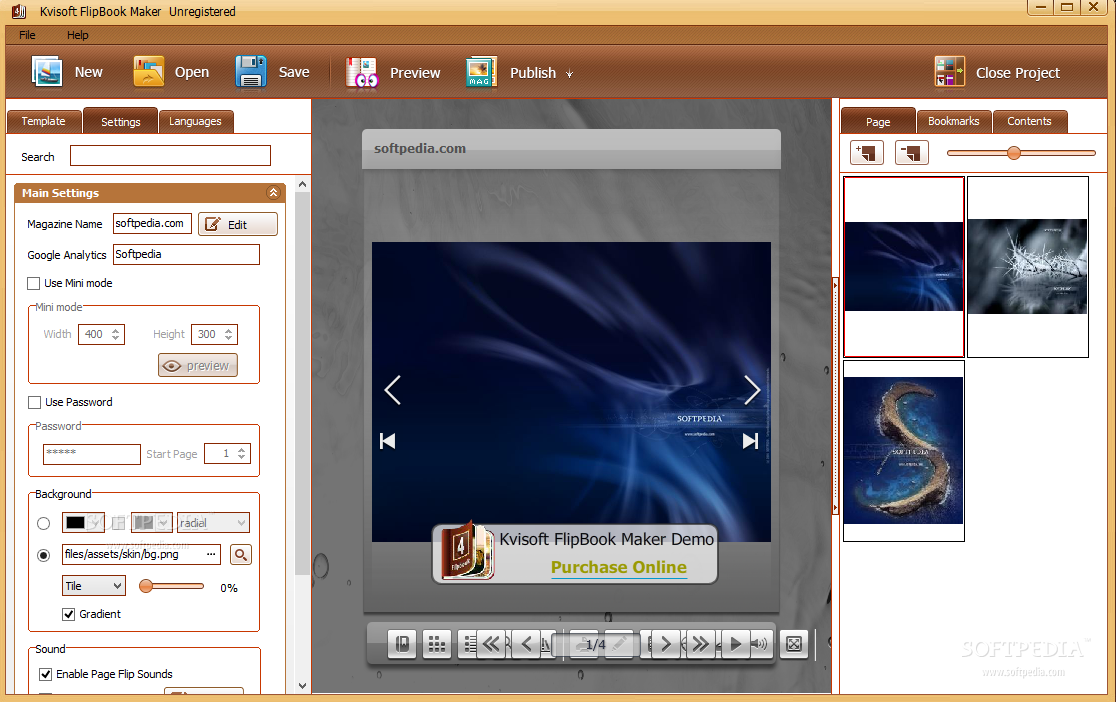The width and height of the screenshot is (1116, 702).
Task: Open a project via the Open icon
Action: pyautogui.click(x=149, y=72)
